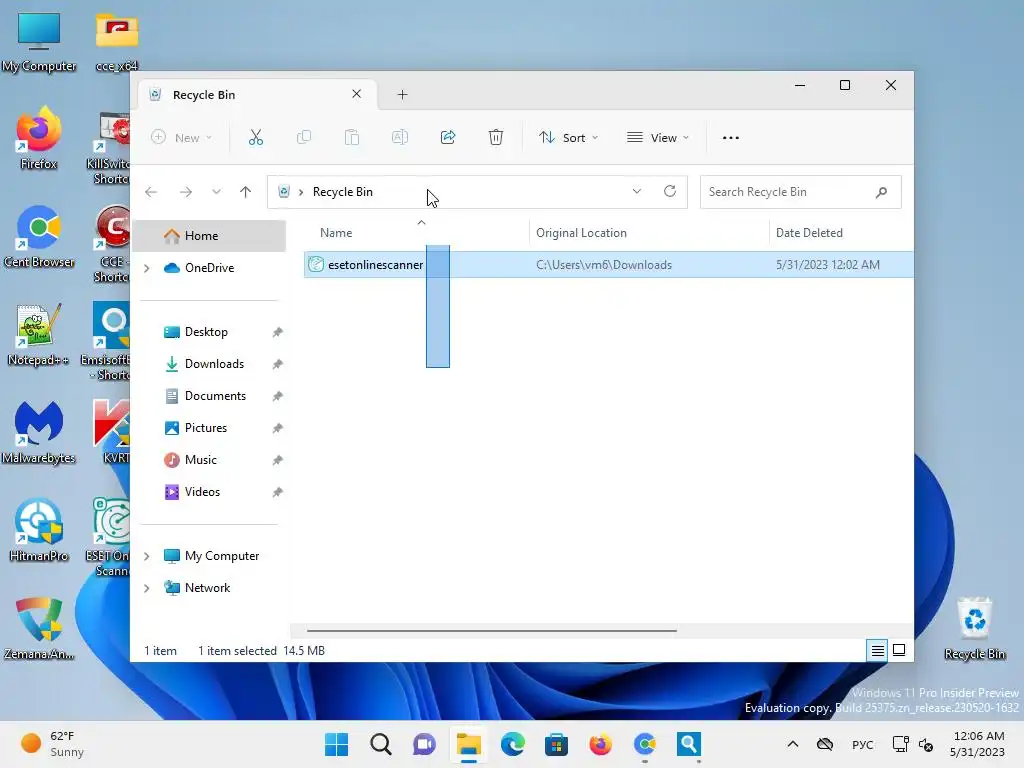Open My Computer desktop icon
1024x768 pixels.
click(39, 42)
